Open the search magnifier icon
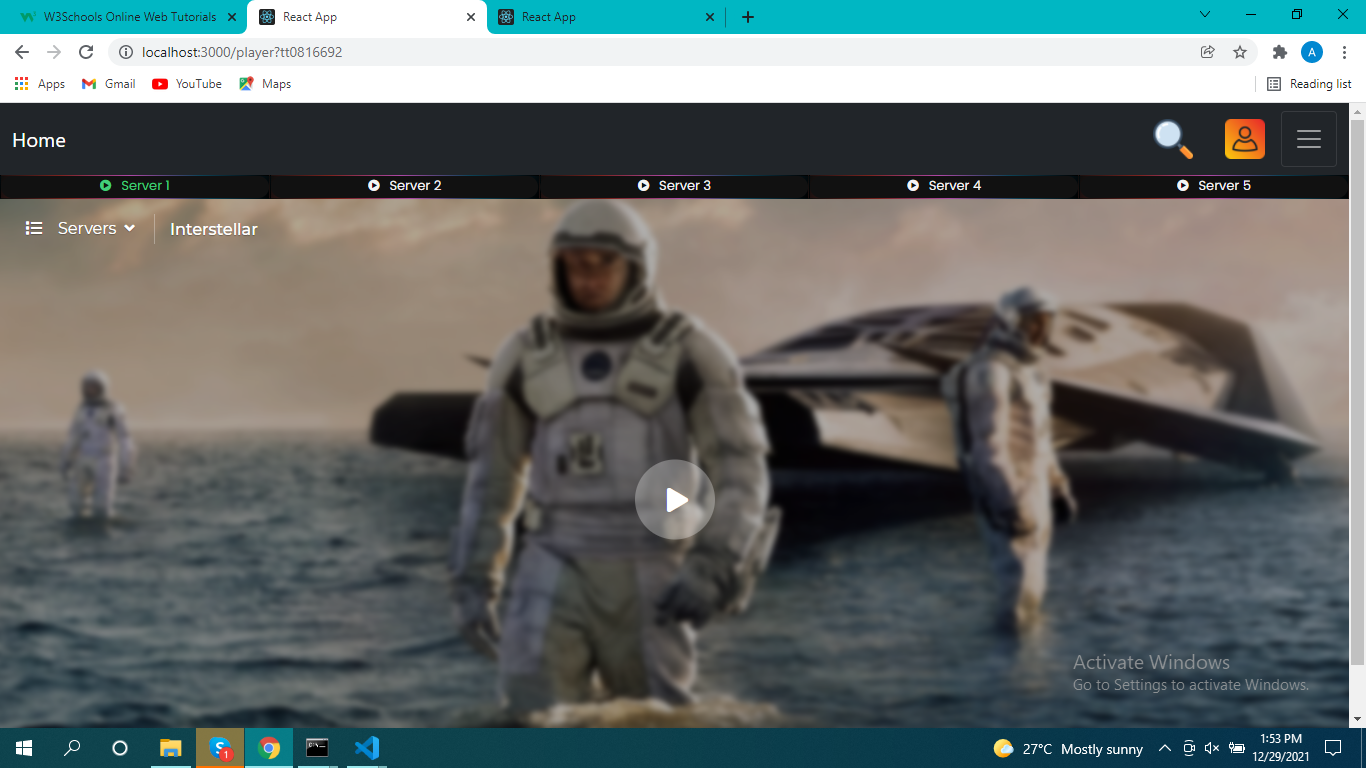Image resolution: width=1366 pixels, height=768 pixels. [x=1173, y=140]
